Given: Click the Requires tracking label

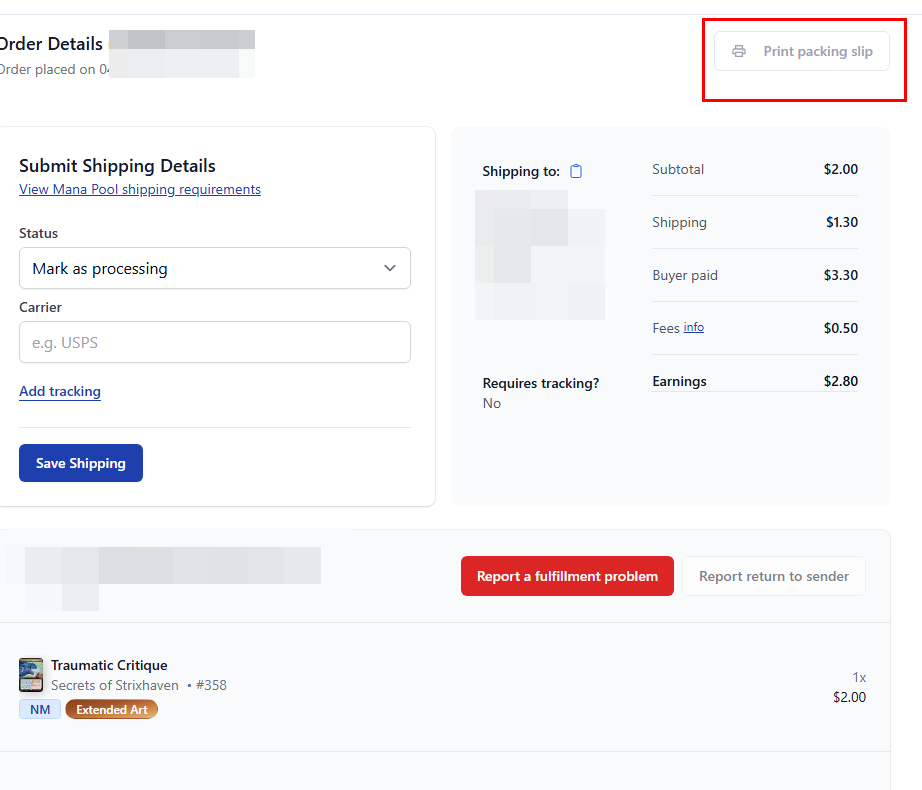Looking at the screenshot, I should [x=541, y=383].
